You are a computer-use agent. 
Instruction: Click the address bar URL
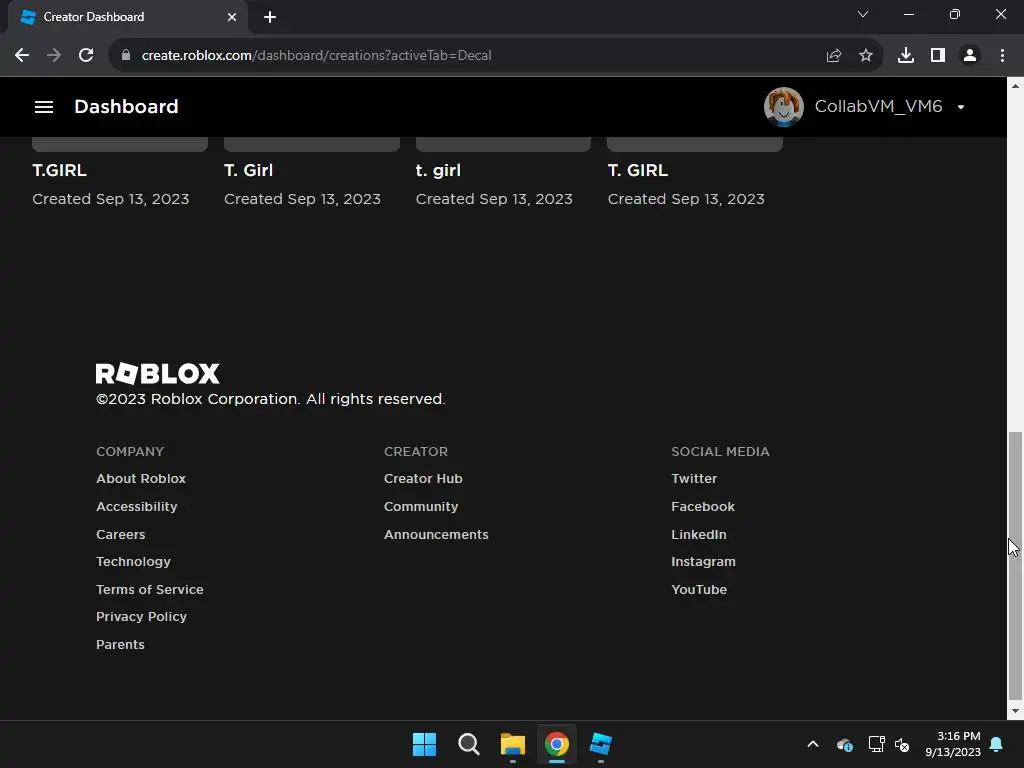point(316,56)
